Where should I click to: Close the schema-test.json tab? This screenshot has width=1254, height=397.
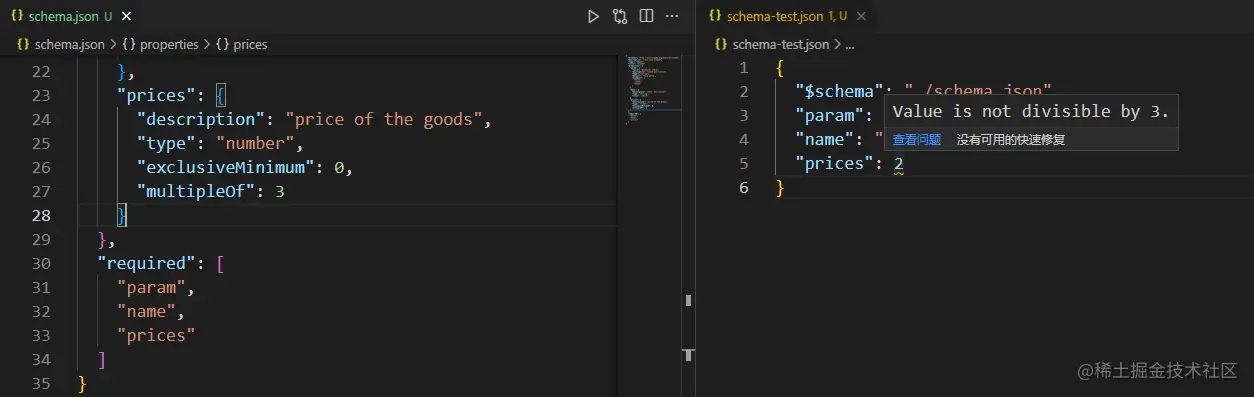[862, 16]
